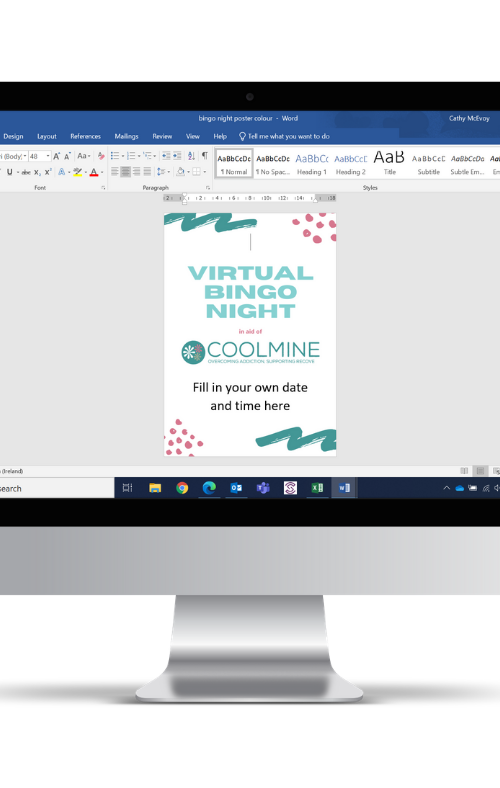
Task: Click the Coolmine logo in poster
Action: 250,351
